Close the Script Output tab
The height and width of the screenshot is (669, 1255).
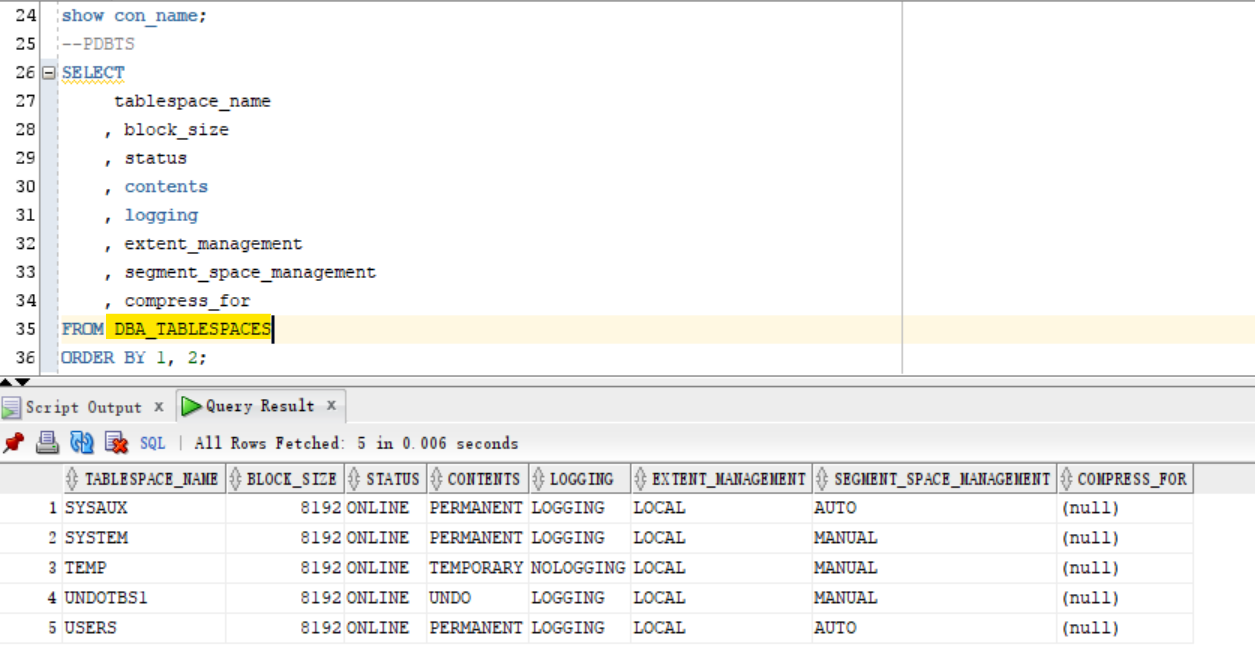158,407
